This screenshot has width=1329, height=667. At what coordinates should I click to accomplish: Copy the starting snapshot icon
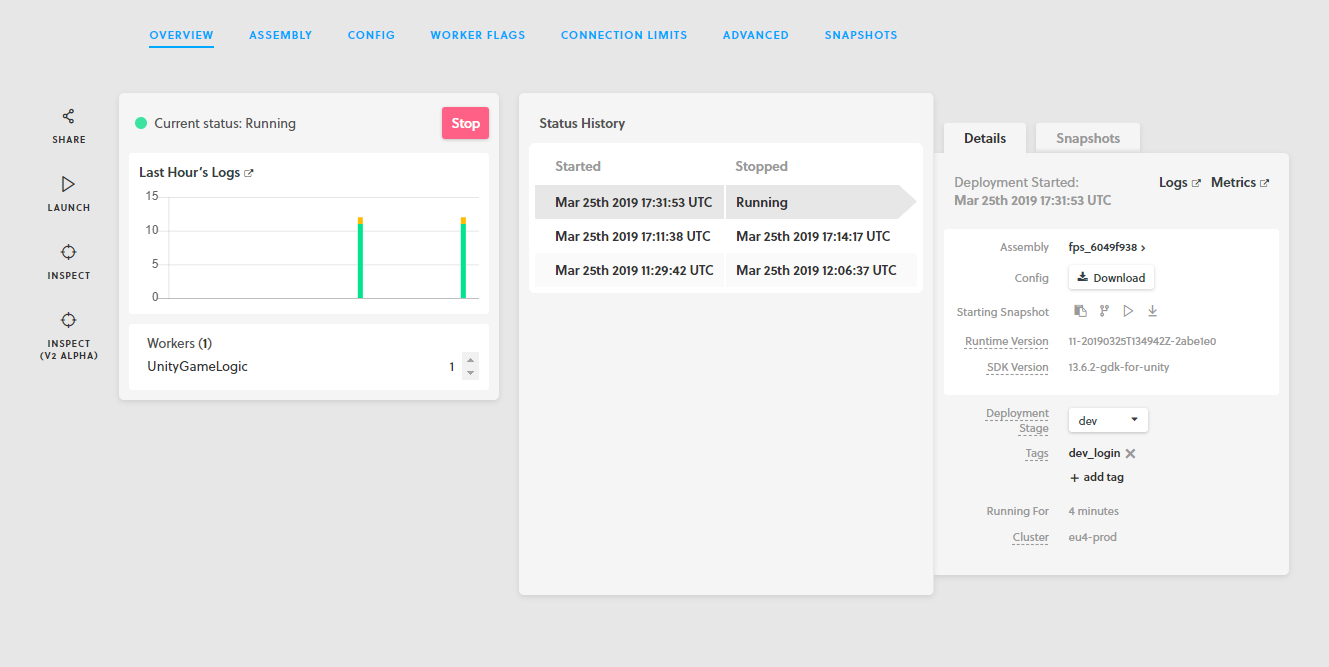(1080, 311)
